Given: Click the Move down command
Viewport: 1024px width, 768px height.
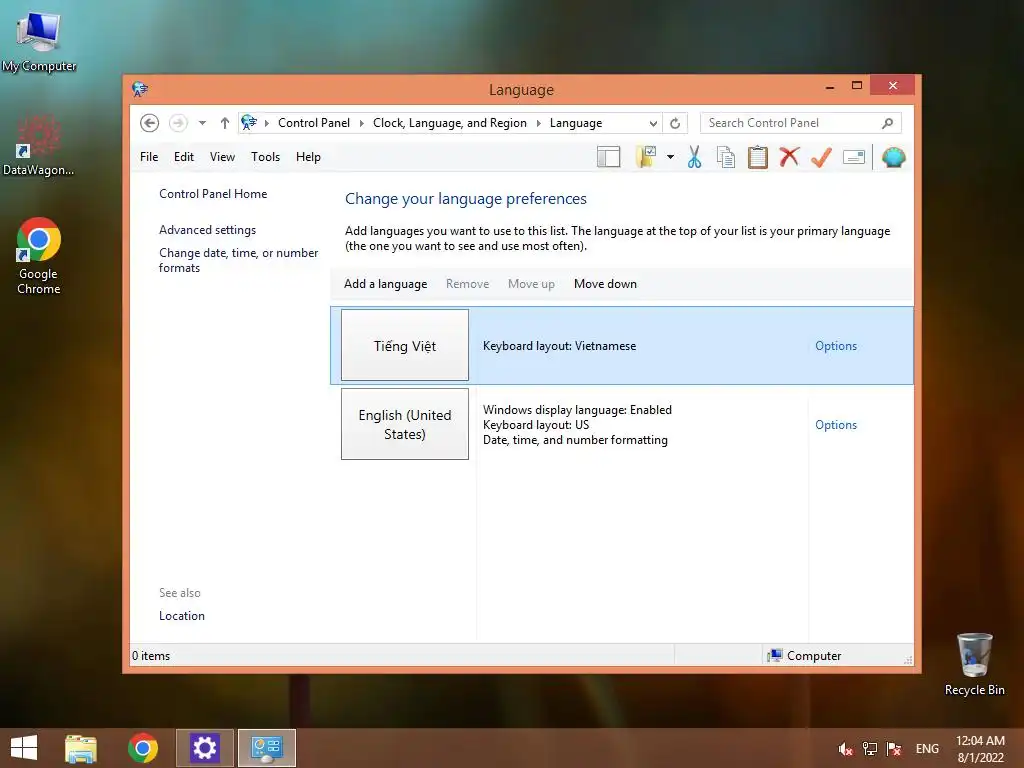Looking at the screenshot, I should pos(605,284).
